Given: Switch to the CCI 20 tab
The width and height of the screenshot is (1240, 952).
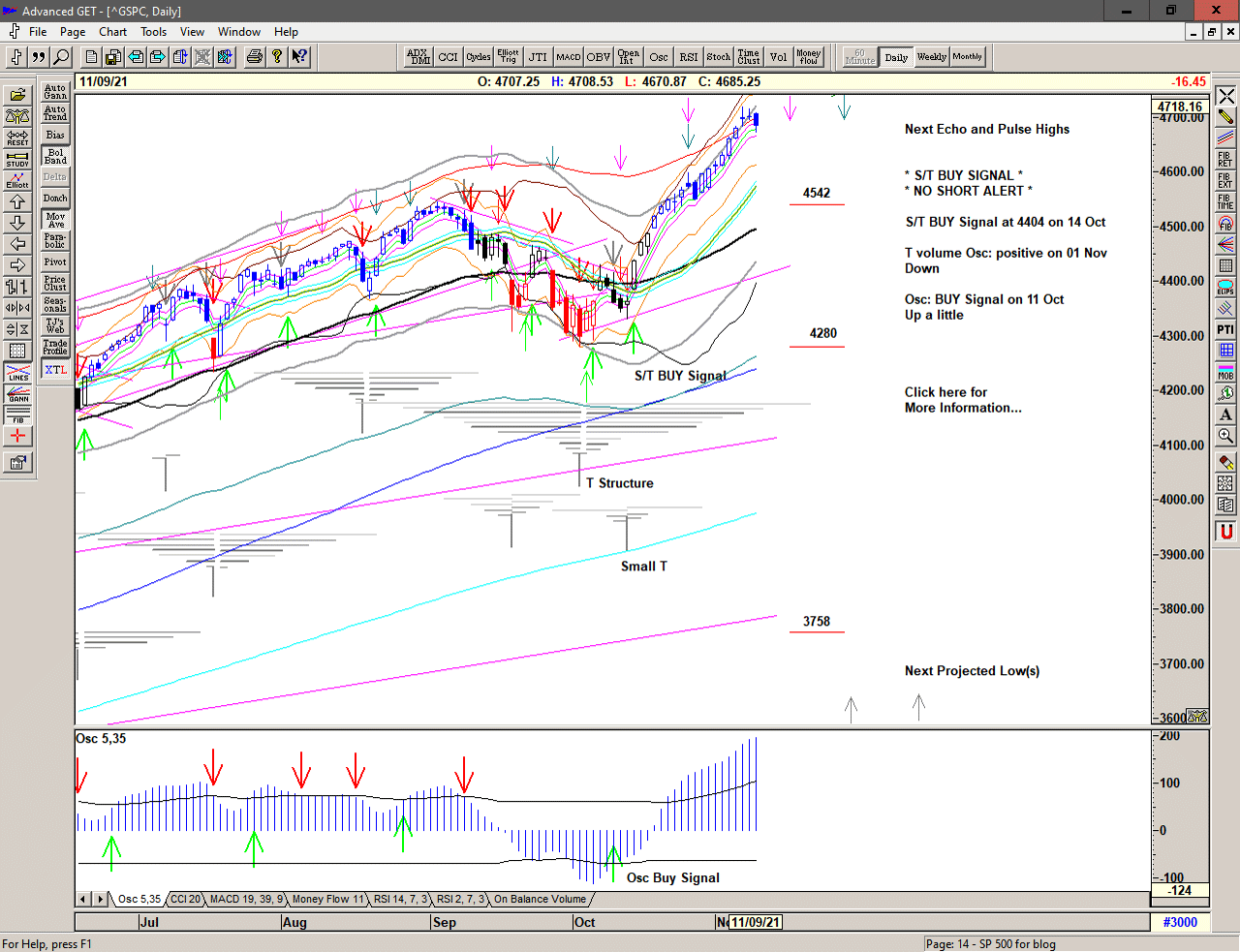Looking at the screenshot, I should (x=185, y=899).
